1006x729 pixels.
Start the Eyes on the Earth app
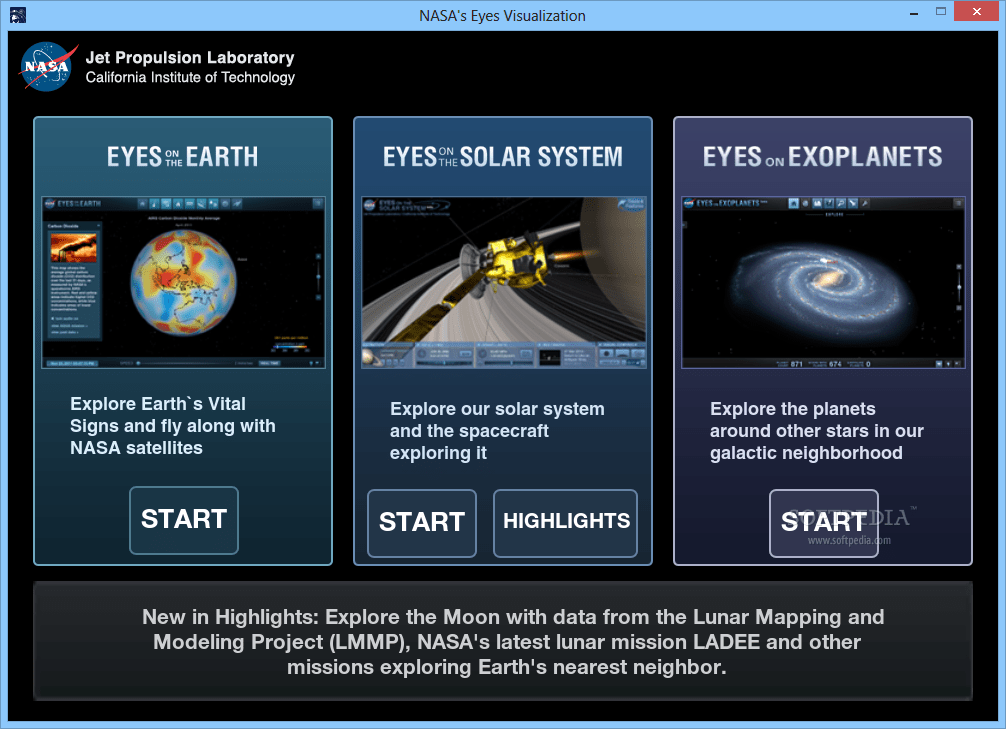point(183,520)
